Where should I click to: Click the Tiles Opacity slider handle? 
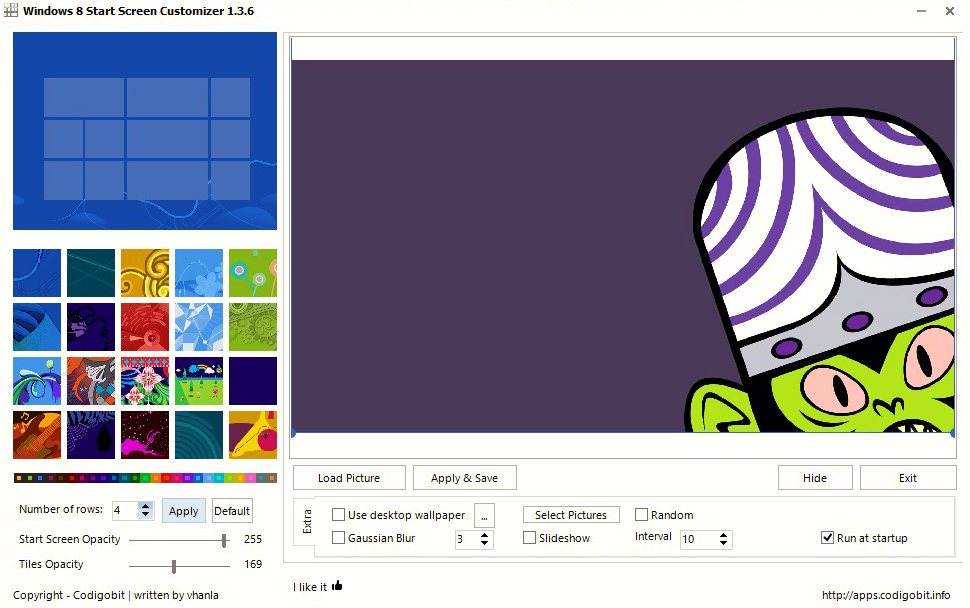(174, 565)
